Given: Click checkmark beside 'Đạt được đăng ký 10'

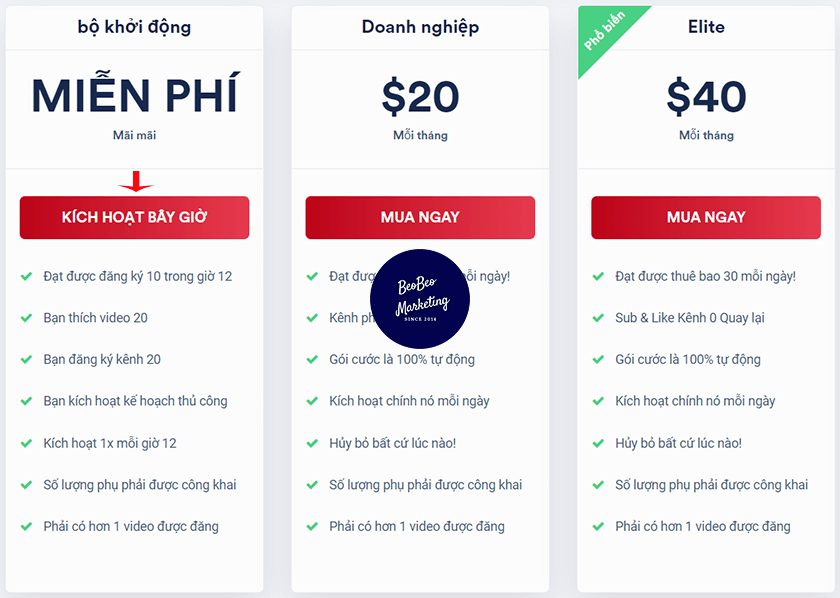Looking at the screenshot, I should click(27, 276).
